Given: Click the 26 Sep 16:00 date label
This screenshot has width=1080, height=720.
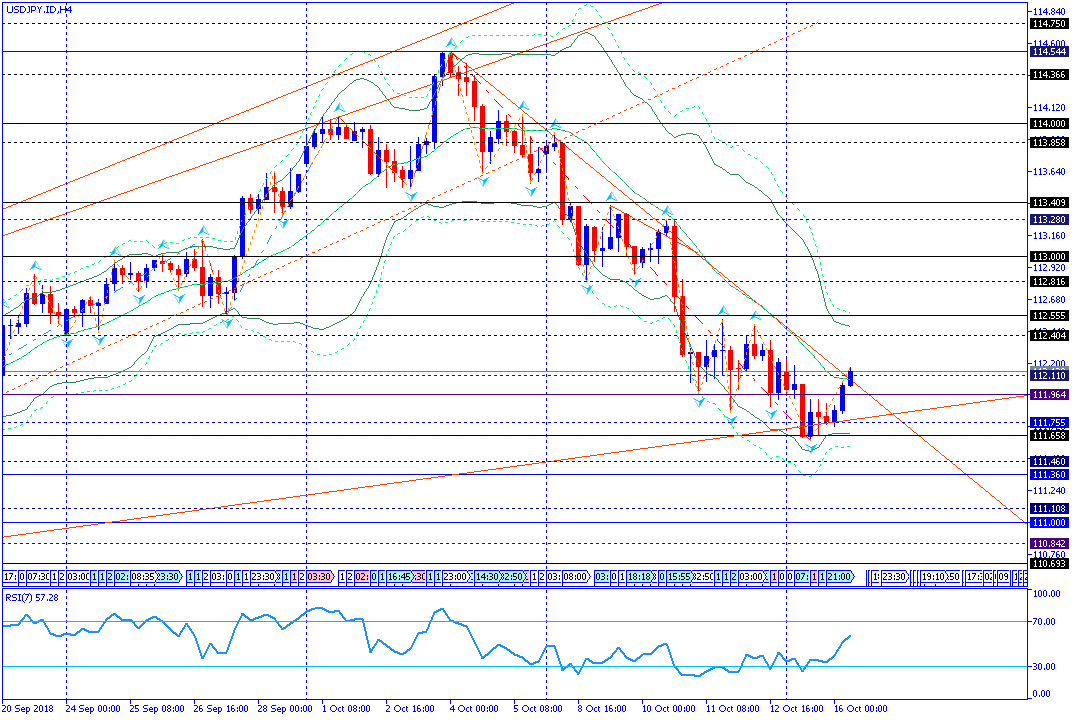Looking at the screenshot, I should pyautogui.click(x=221, y=709).
